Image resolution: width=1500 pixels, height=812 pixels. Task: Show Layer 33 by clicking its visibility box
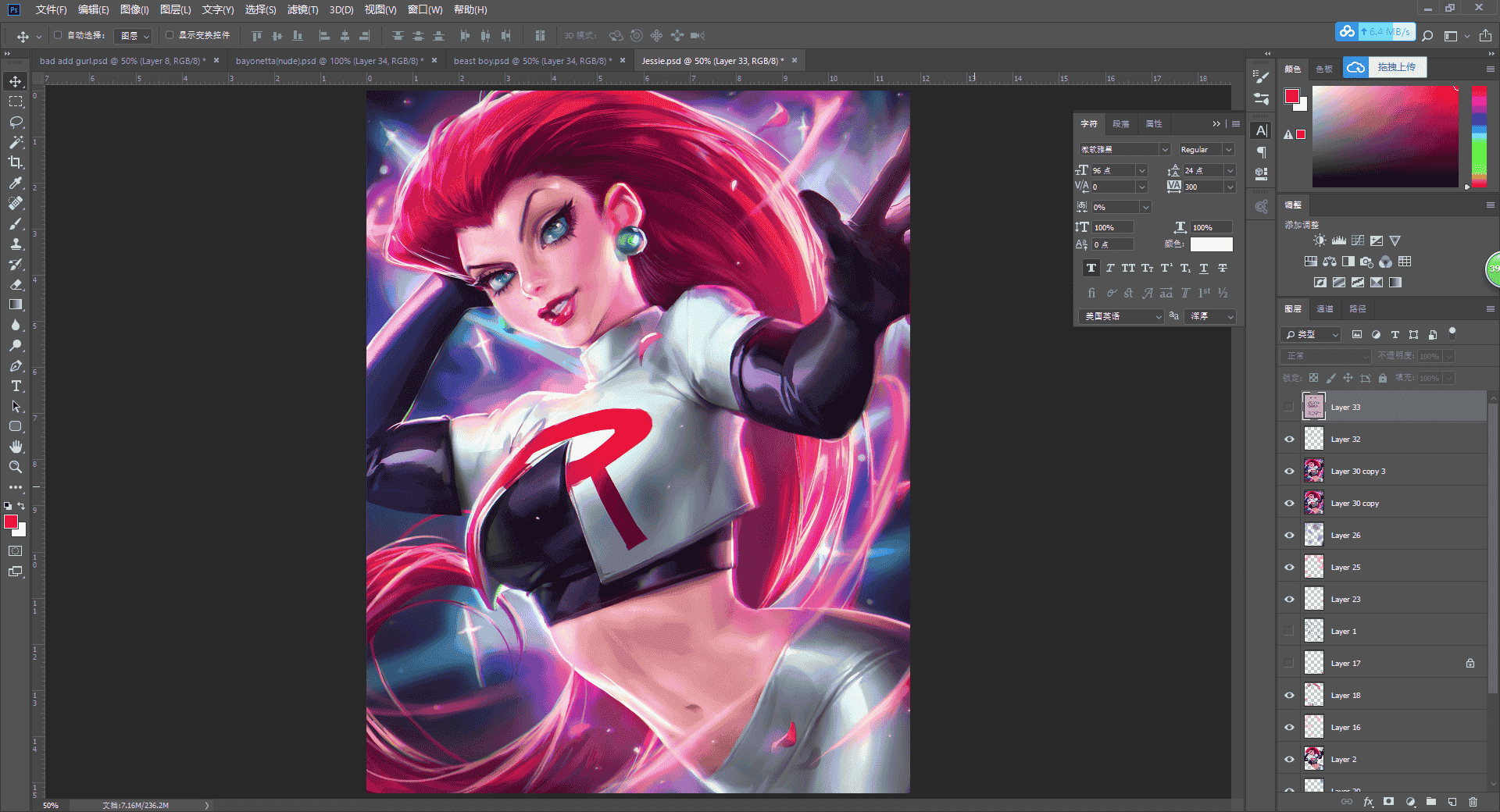click(x=1289, y=408)
